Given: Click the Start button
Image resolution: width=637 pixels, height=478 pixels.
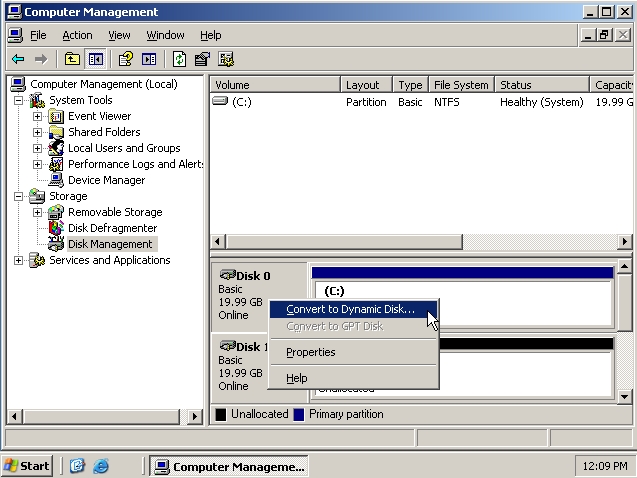Looking at the screenshot, I should pyautogui.click(x=27, y=466).
